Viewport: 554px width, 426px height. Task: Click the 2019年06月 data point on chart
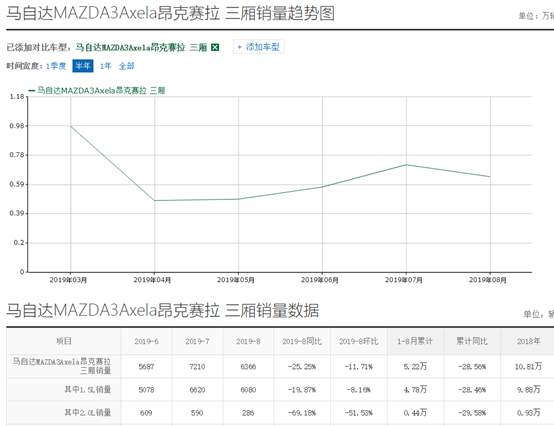tap(322, 187)
